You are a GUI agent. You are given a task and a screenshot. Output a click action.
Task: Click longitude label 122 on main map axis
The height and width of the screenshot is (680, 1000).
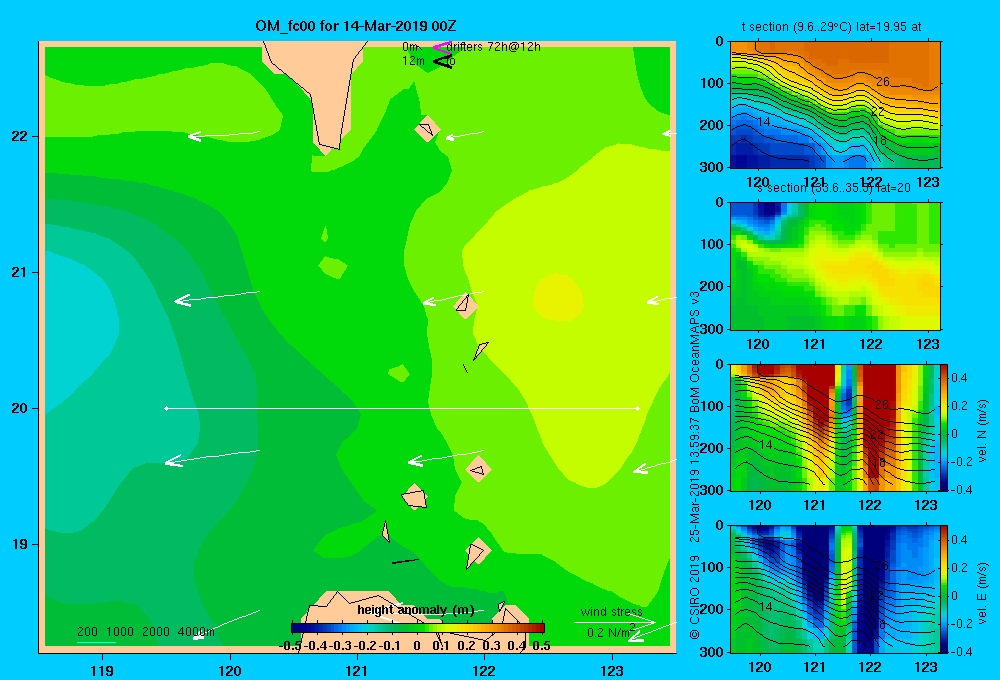(x=484, y=670)
